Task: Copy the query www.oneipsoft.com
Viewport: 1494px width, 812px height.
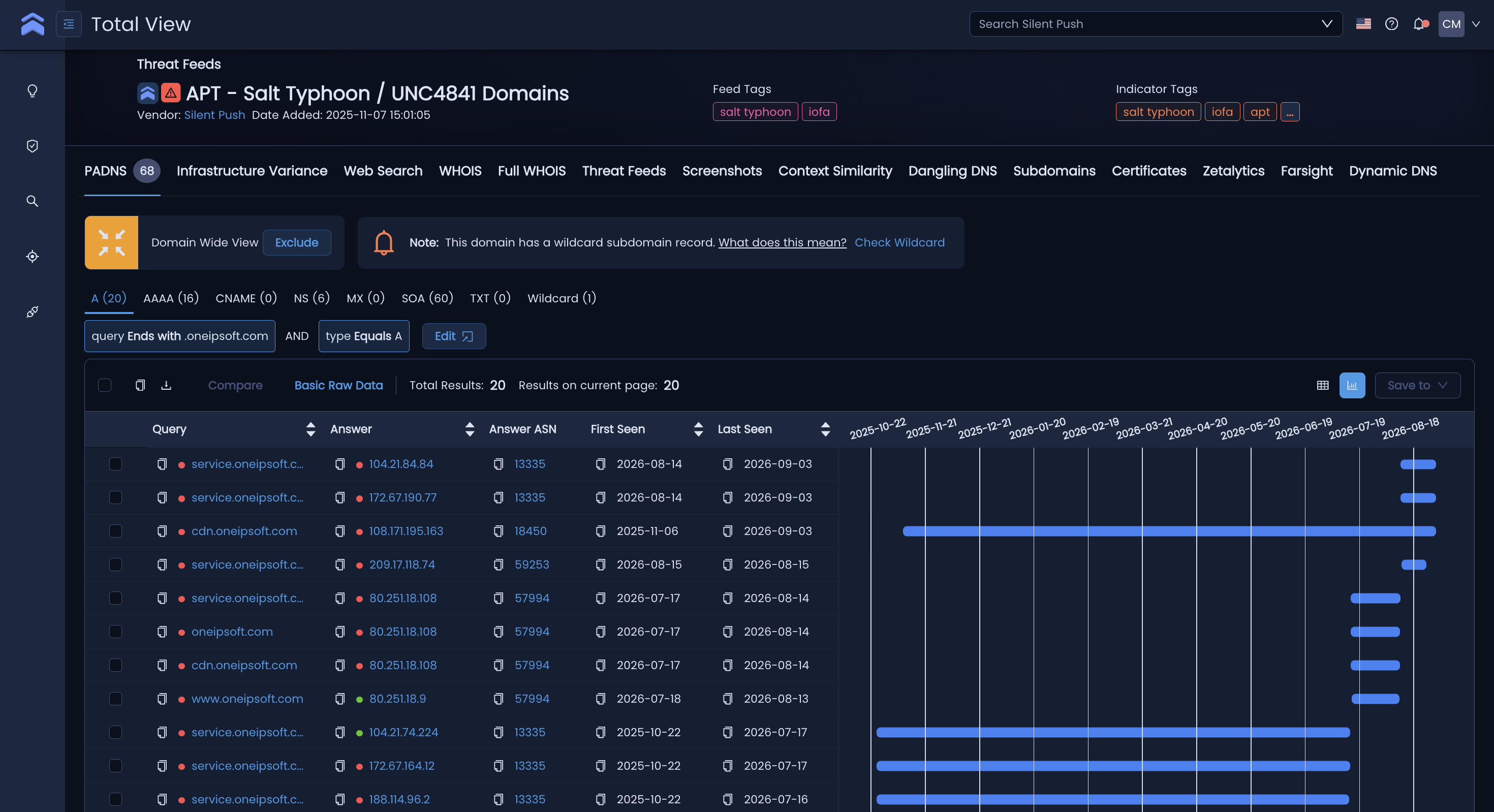Action: 162,699
